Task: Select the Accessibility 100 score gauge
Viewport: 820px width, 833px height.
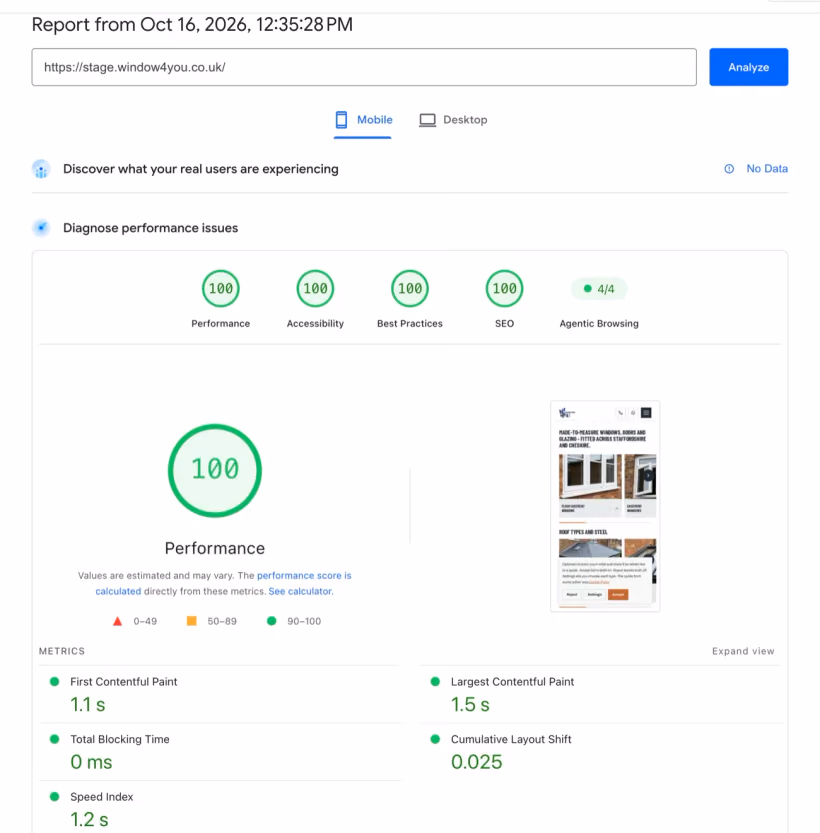Action: pos(315,288)
